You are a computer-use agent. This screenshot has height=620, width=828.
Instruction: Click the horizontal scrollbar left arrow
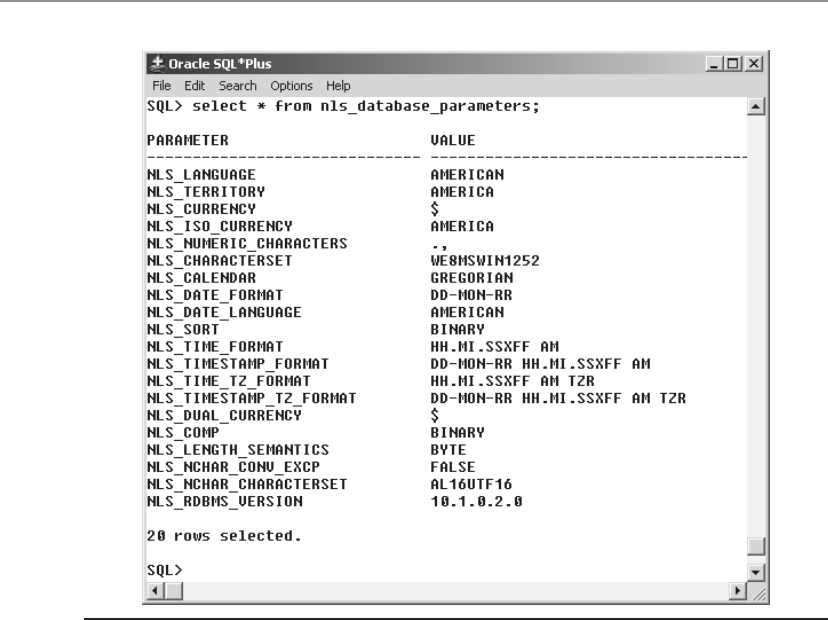(155, 590)
